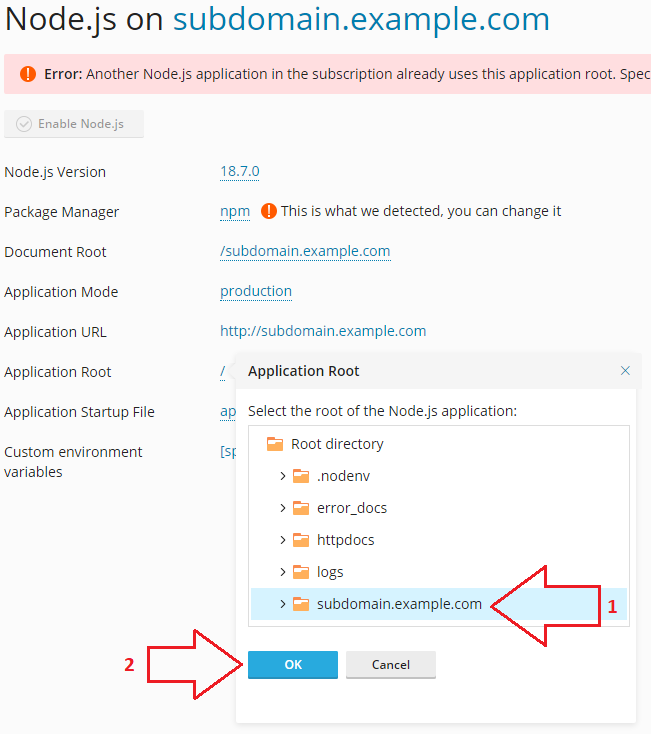The width and height of the screenshot is (651, 734).
Task: Click the .nodenv folder icon
Action: (x=300, y=476)
